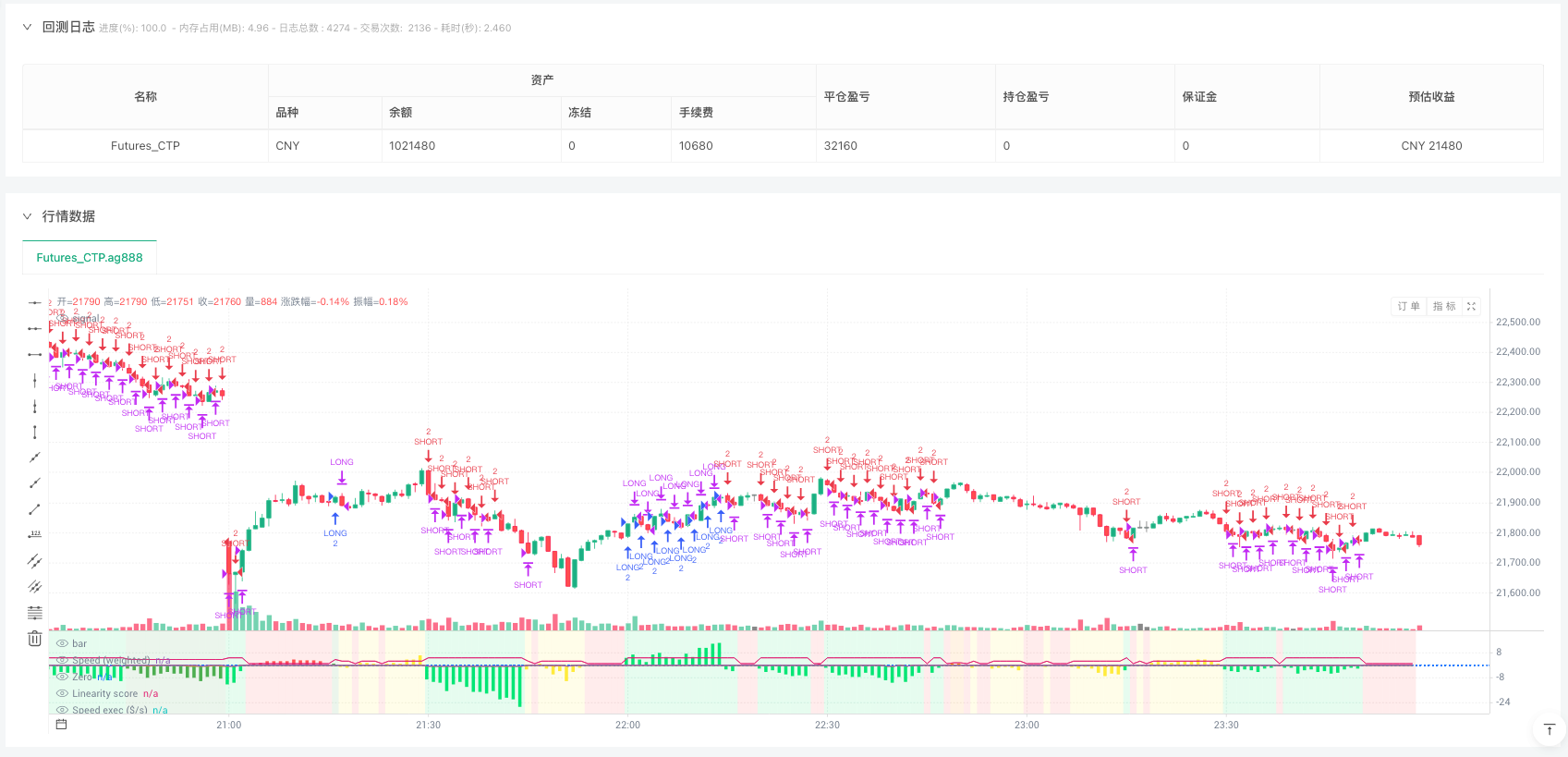
Task: Select the Fibonacci lines drawing tool
Action: (34, 612)
